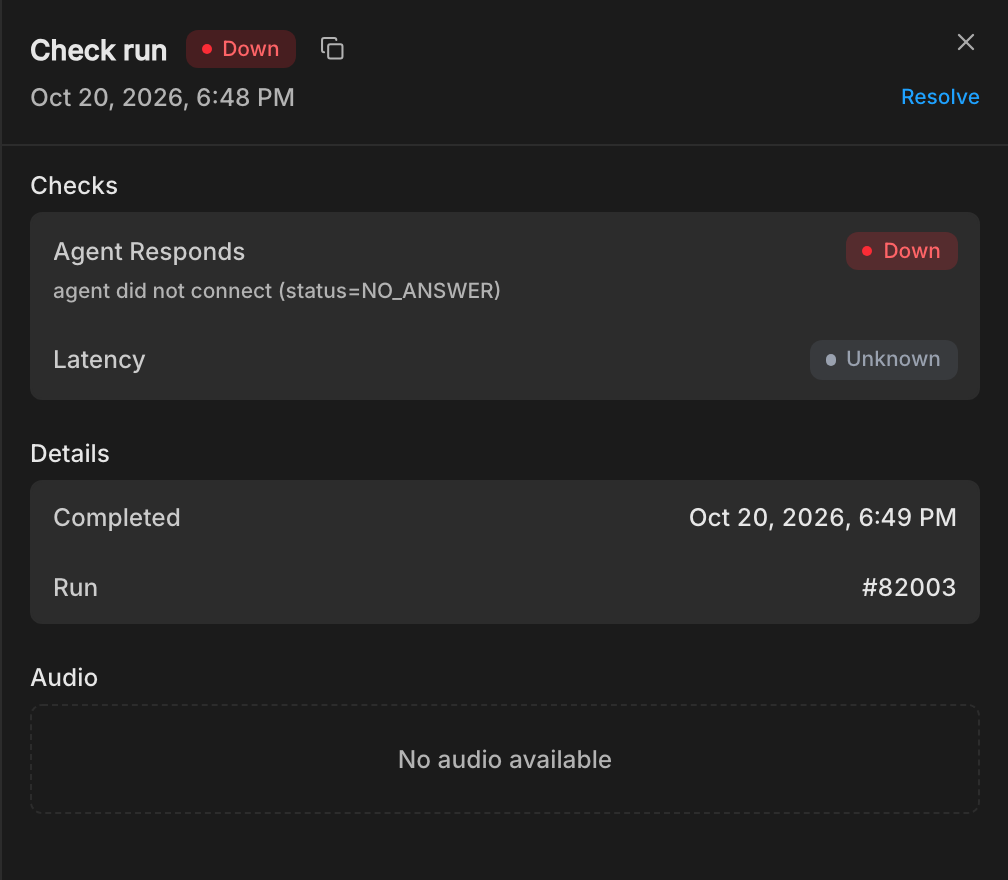Select the header timestamp Oct 20, 2026, 6:48 PM
Image resolution: width=1008 pixels, height=880 pixels.
click(163, 98)
